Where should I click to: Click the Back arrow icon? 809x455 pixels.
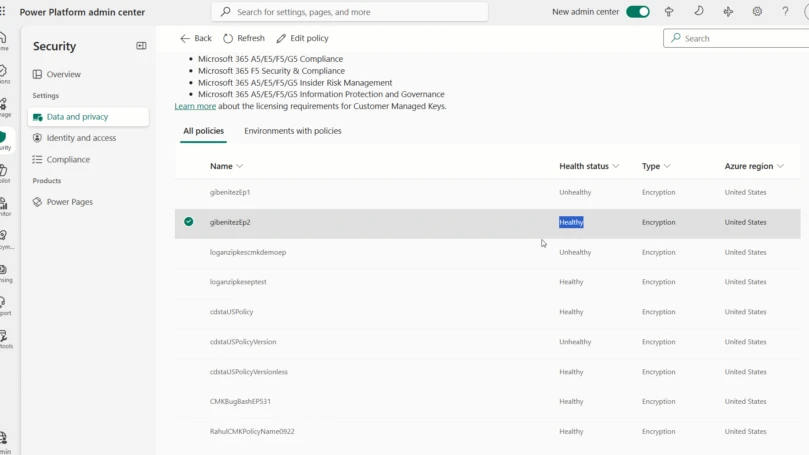click(x=185, y=38)
